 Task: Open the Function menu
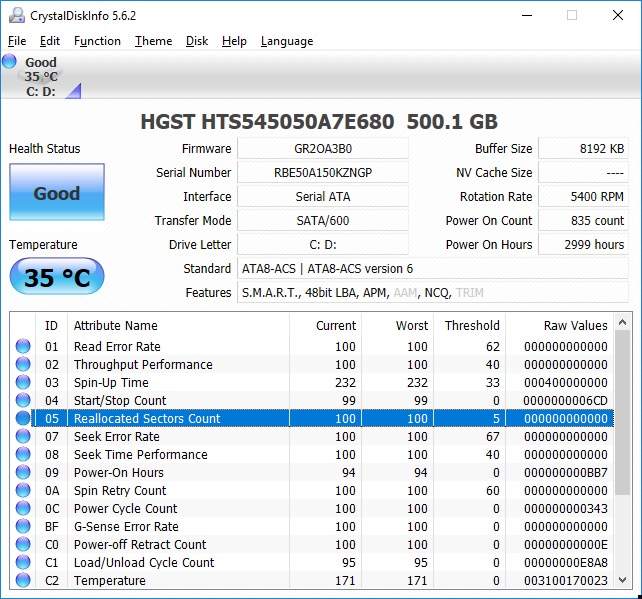pos(97,41)
